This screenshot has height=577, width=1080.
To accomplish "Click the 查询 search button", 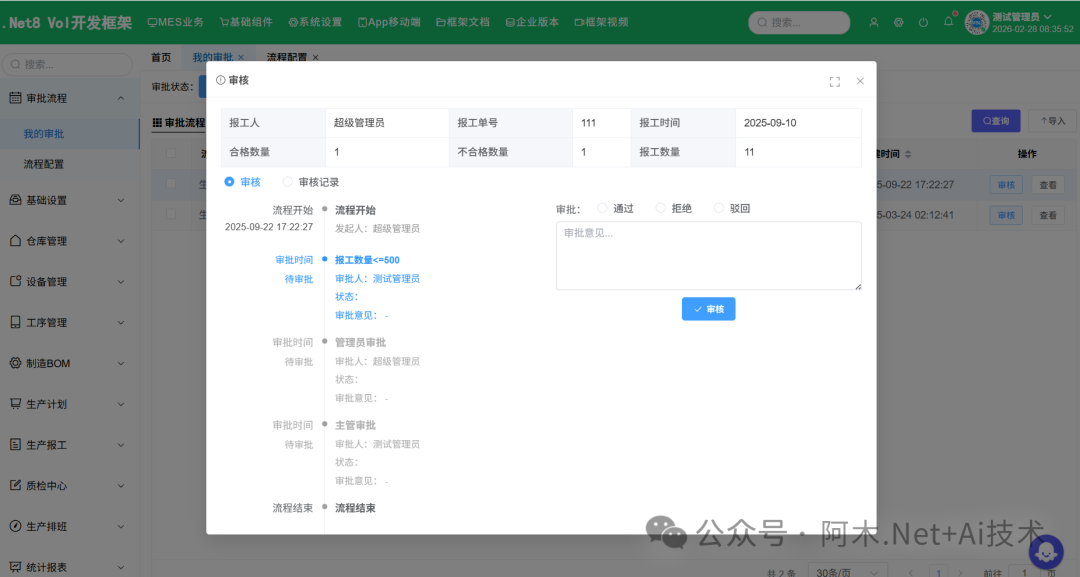I will click(x=995, y=120).
